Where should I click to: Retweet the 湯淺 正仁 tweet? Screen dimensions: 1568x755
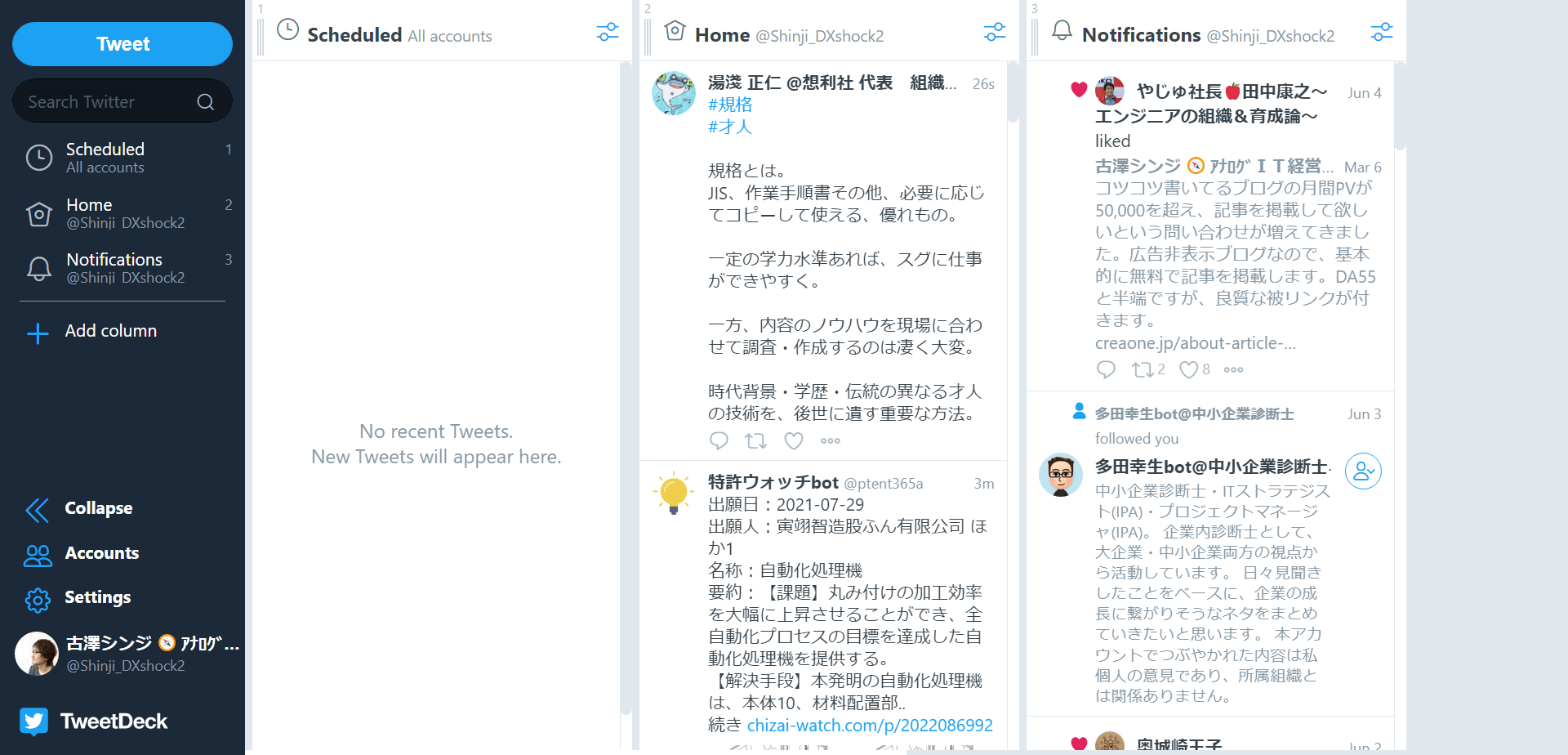pyautogui.click(x=756, y=441)
